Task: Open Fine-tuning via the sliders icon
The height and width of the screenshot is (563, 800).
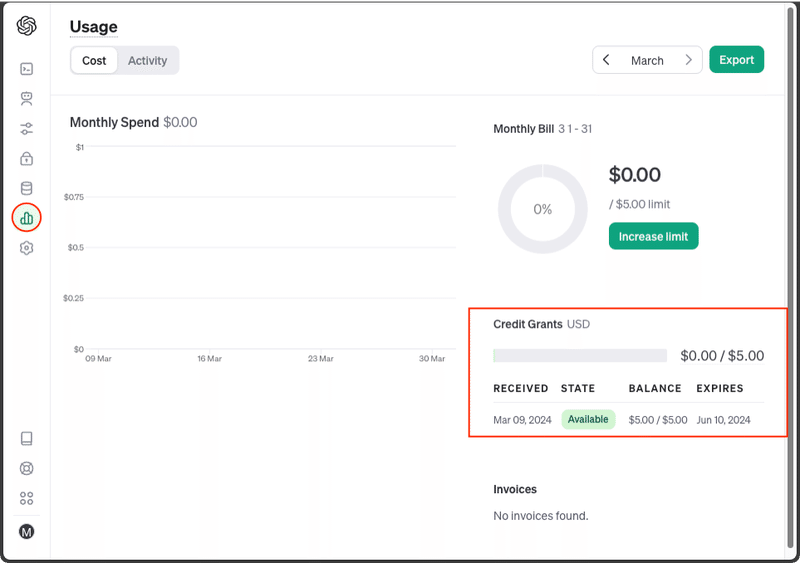Action: [27, 128]
